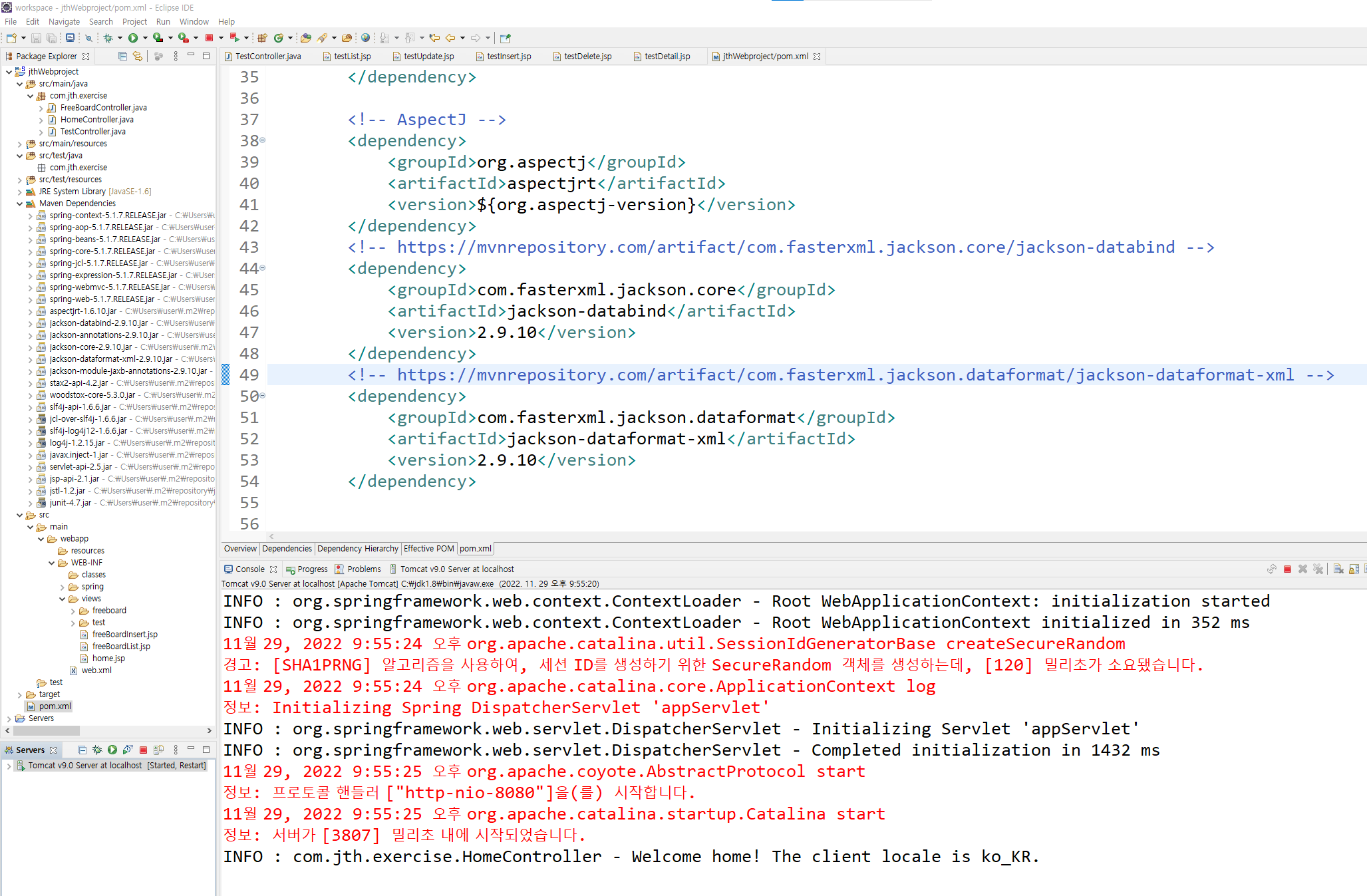The height and width of the screenshot is (896, 1367).
Task: Click the green Run button in toolbar
Action: click(x=133, y=38)
